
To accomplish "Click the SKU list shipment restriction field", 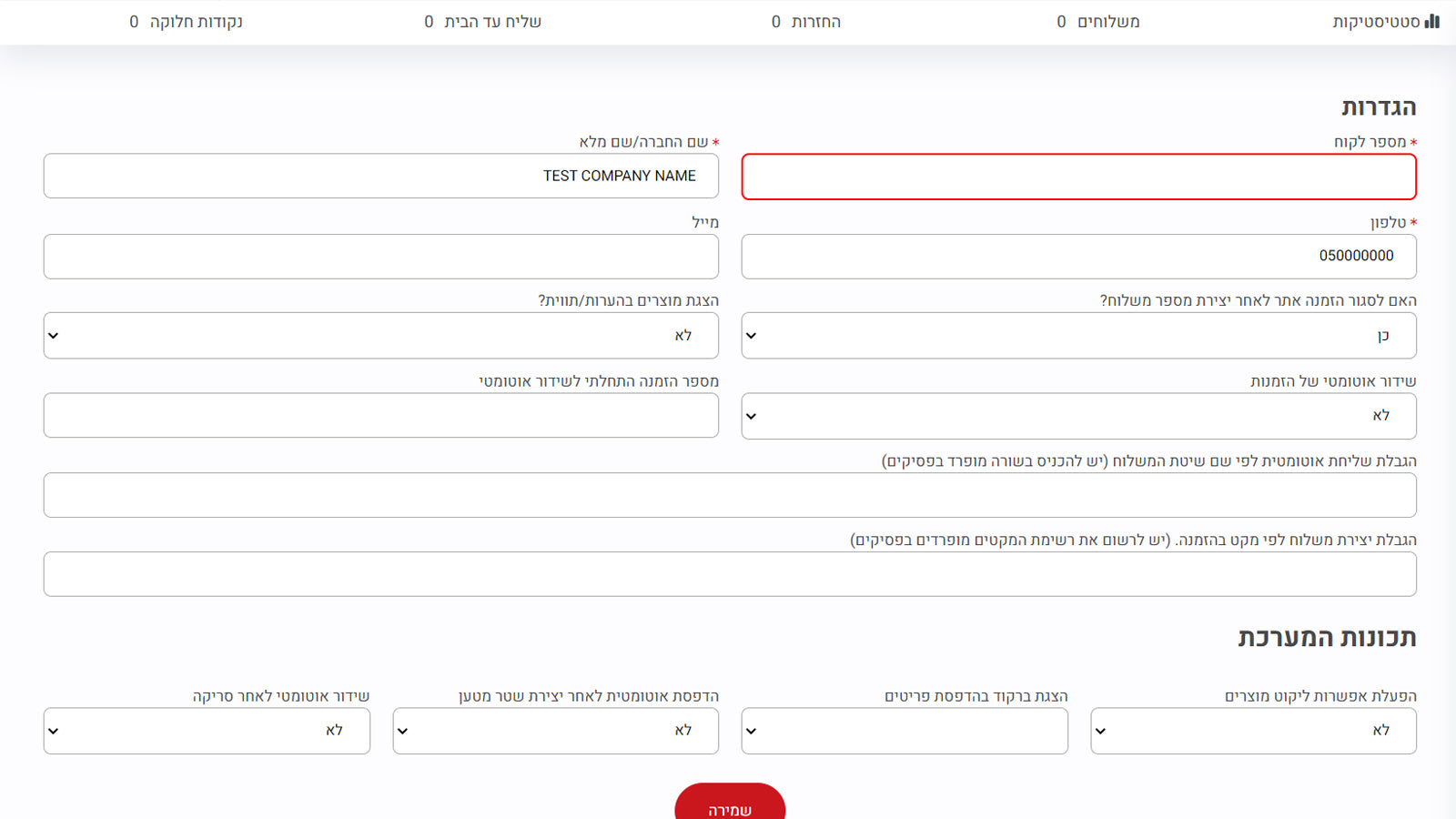I will click(x=730, y=574).
